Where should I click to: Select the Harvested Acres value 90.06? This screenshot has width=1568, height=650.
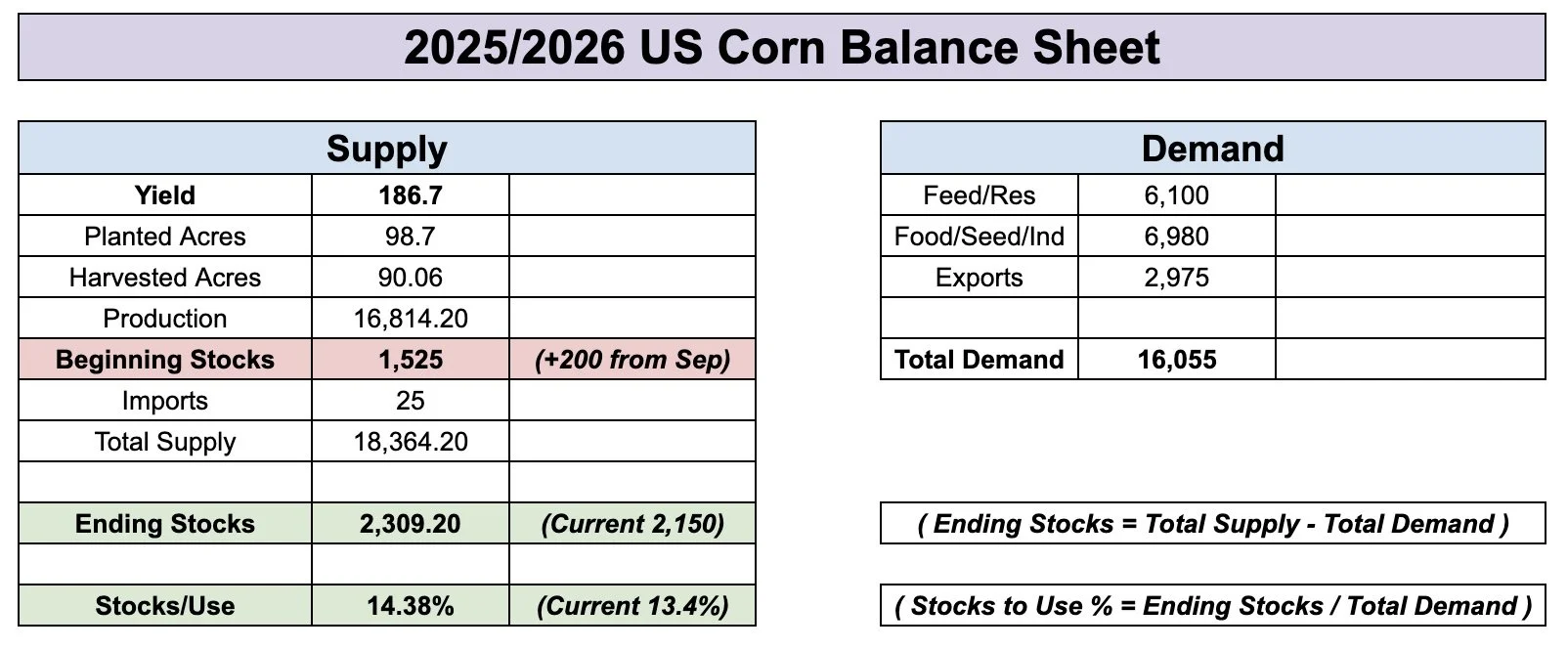[411, 278]
